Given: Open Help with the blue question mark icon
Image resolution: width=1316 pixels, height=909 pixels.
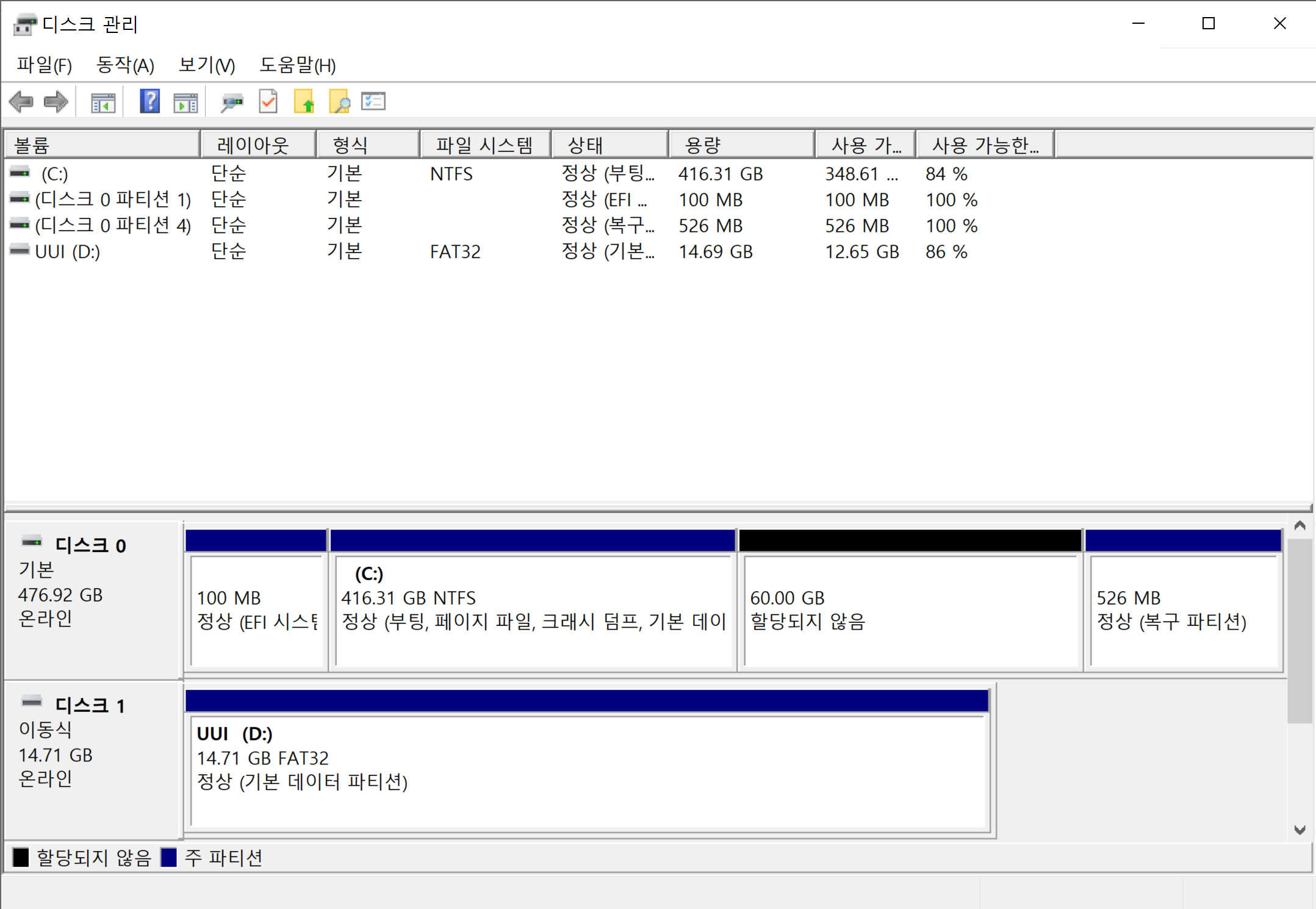Looking at the screenshot, I should tap(149, 101).
